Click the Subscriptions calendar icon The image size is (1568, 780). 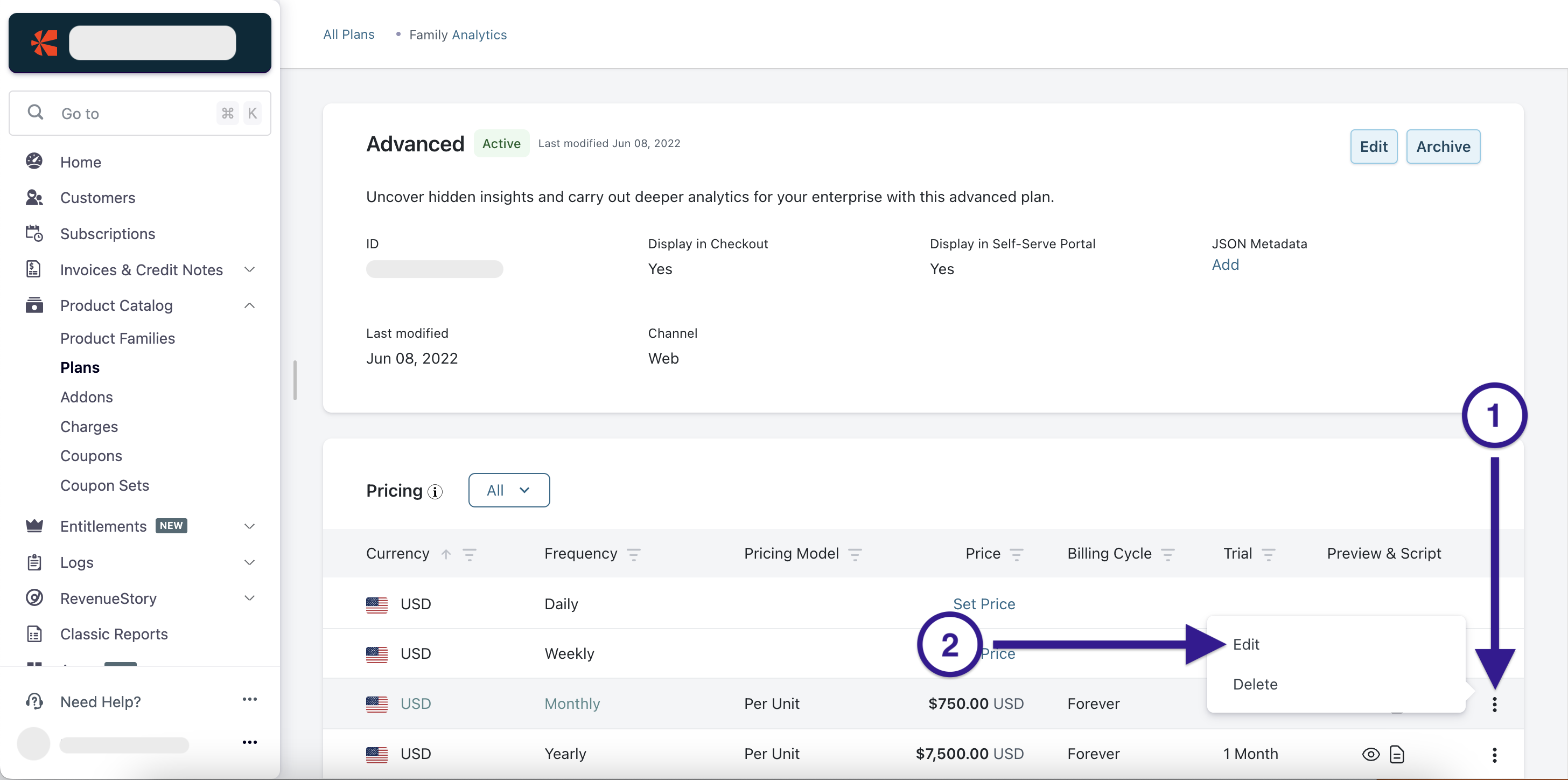tap(34, 233)
